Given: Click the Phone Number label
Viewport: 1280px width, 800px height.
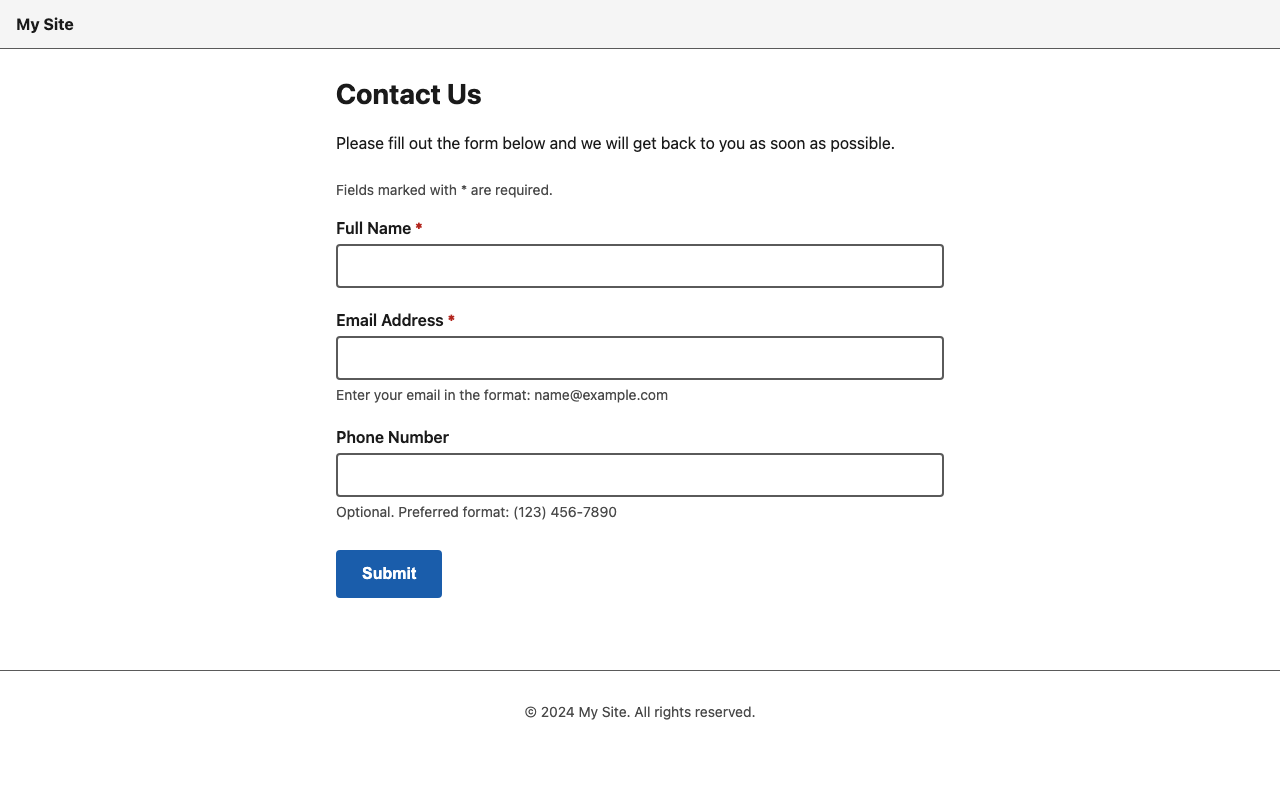Looking at the screenshot, I should coord(392,437).
